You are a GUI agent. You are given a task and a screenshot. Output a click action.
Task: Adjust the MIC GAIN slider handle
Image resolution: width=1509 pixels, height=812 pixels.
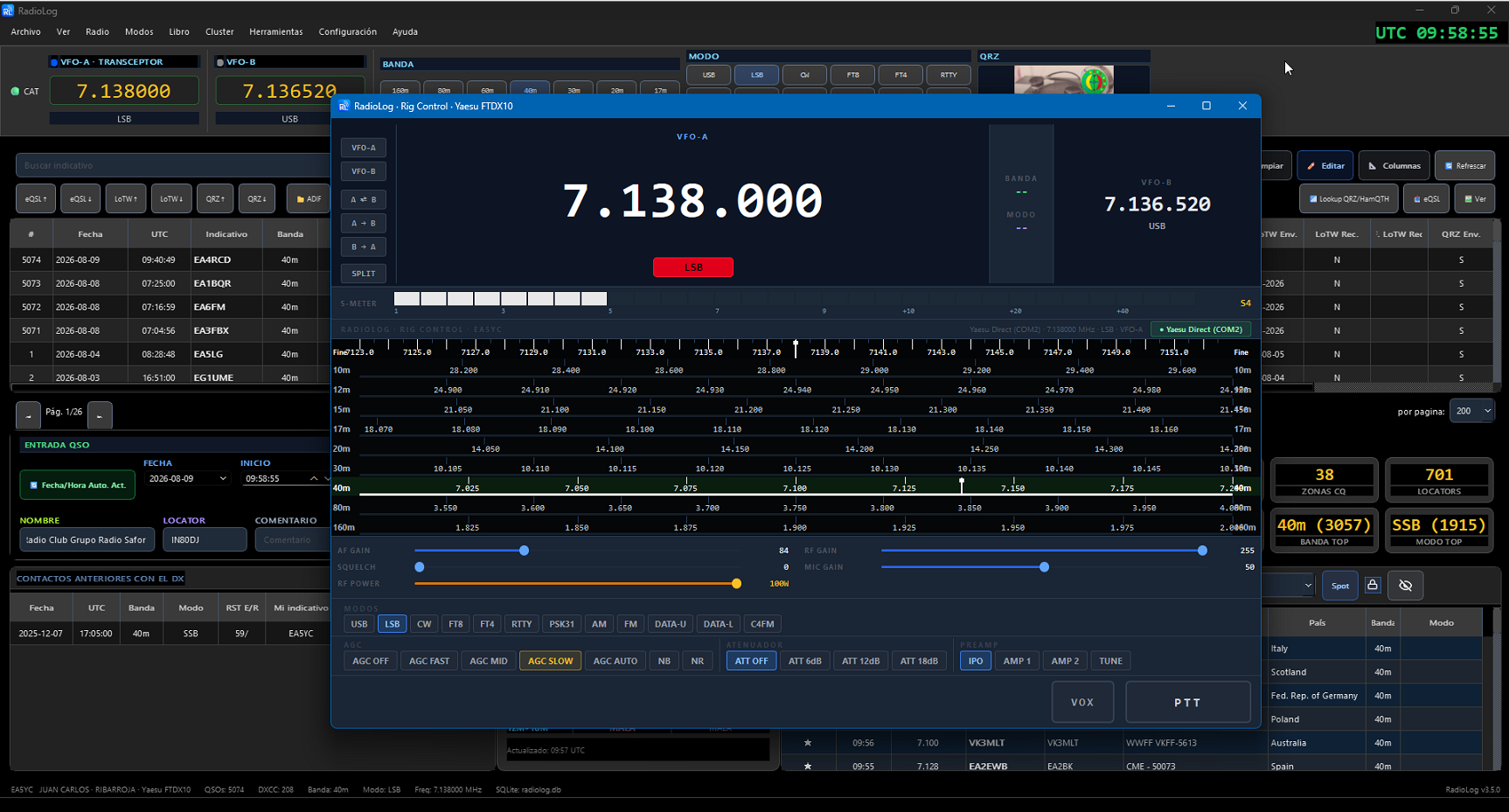tap(1044, 567)
